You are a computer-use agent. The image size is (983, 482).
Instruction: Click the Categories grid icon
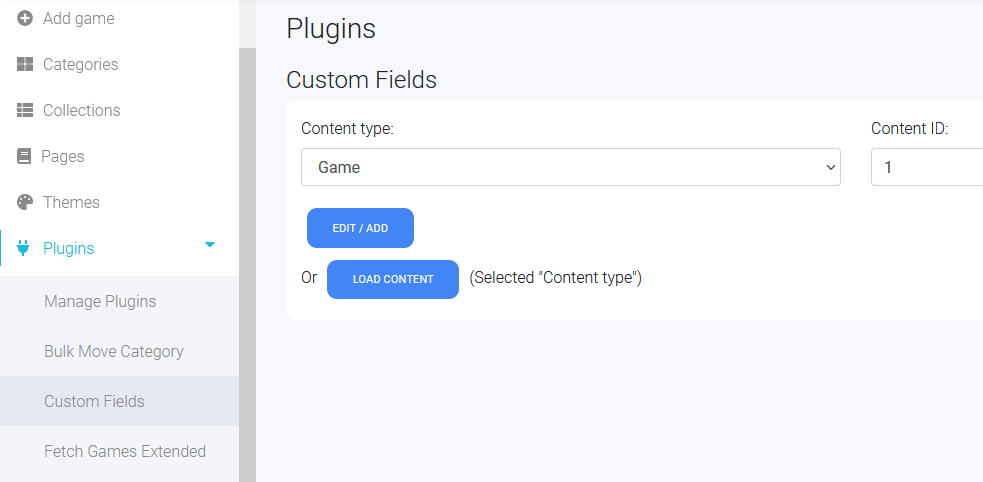tap(24, 65)
